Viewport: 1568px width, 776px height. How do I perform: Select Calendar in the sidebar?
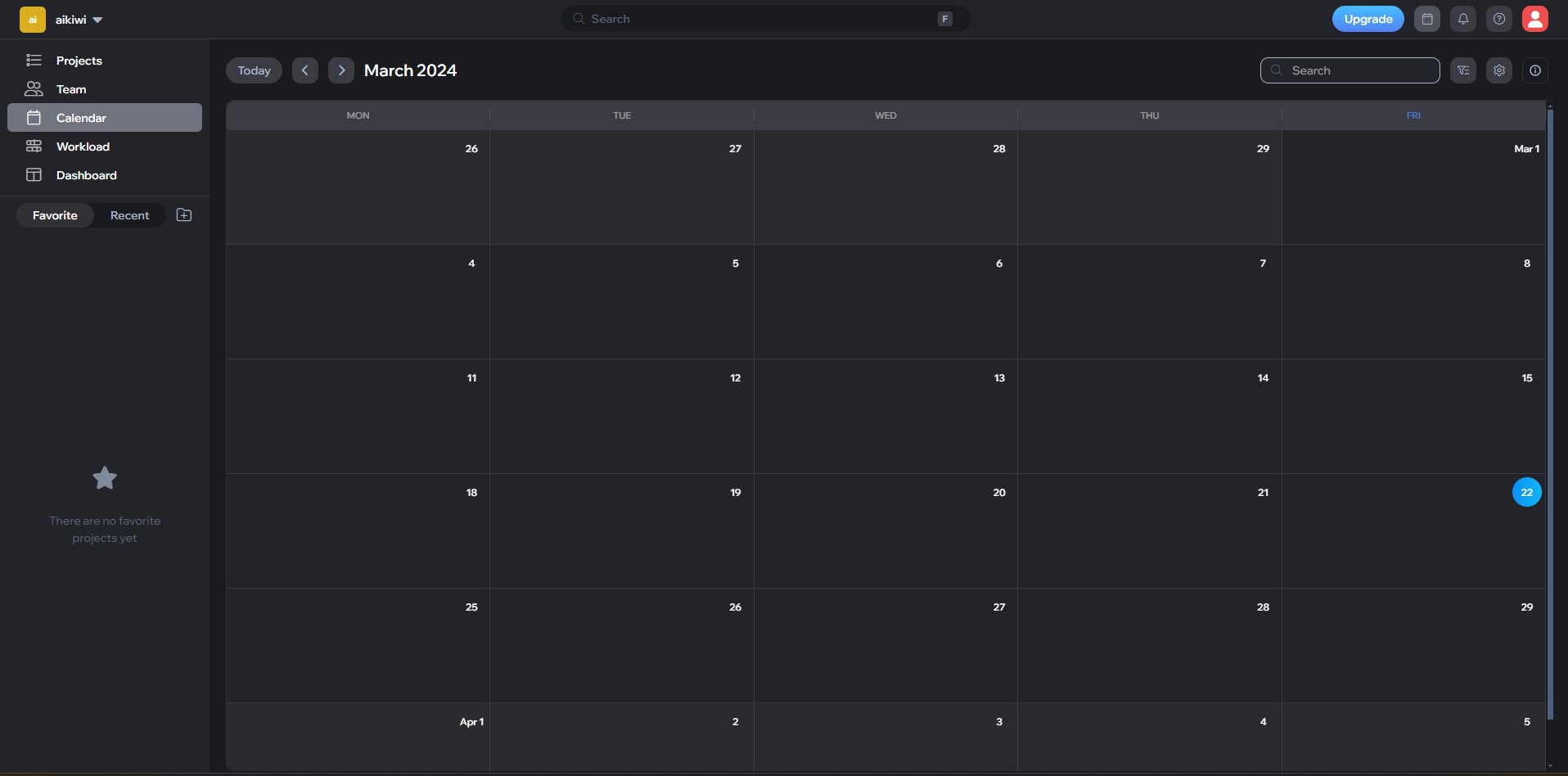[105, 117]
